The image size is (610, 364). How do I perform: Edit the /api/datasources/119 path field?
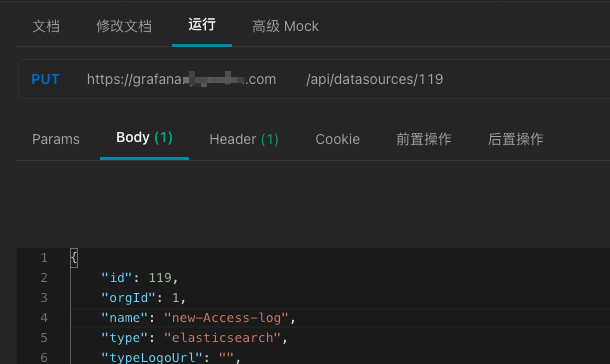(x=374, y=79)
